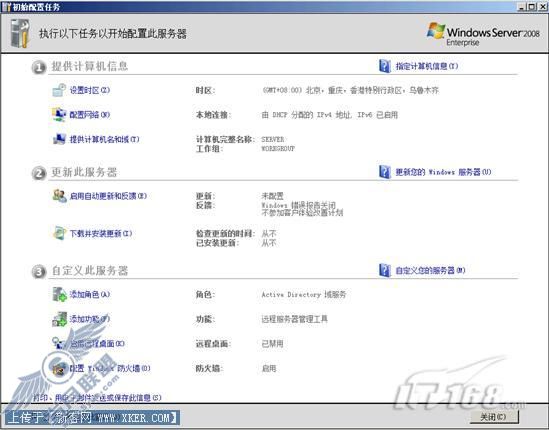Image resolution: width=549 pixels, height=430 pixels.
Task: Click the 下载并安装更新 icon
Action: (x=59, y=233)
